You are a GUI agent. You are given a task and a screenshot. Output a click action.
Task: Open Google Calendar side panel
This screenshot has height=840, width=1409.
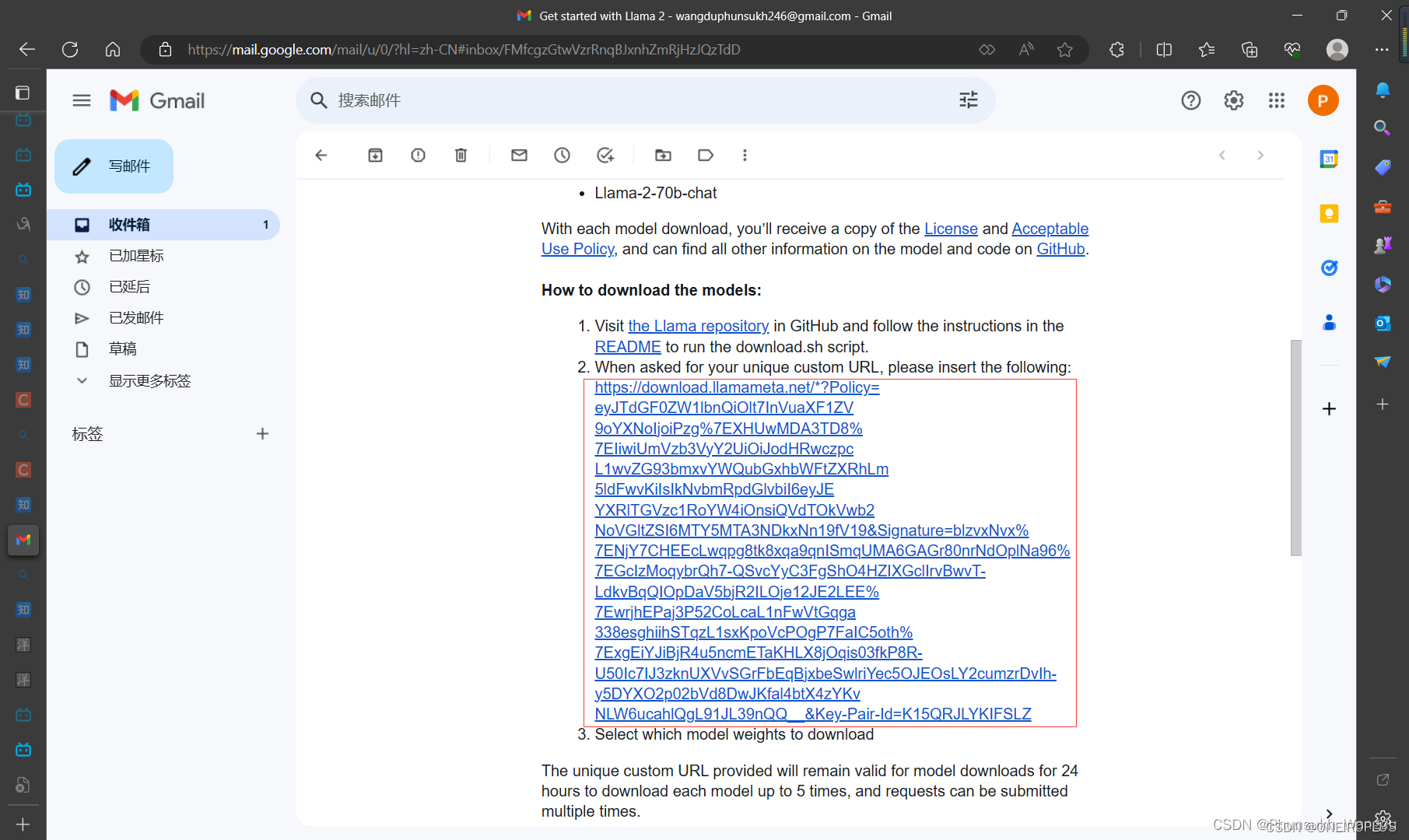tap(1329, 159)
